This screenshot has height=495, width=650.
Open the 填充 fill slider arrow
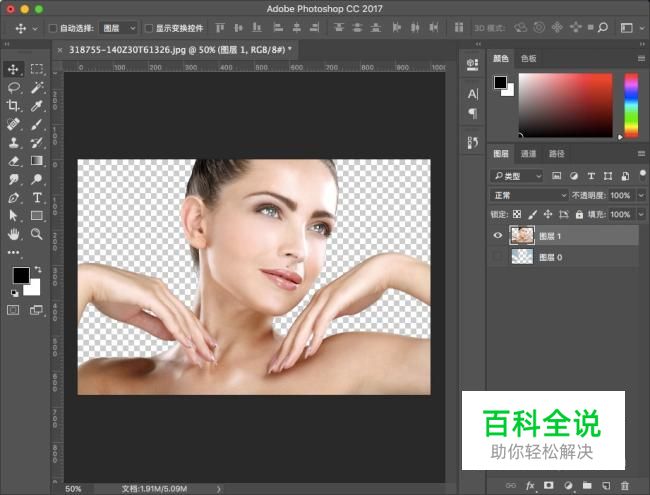(x=641, y=214)
